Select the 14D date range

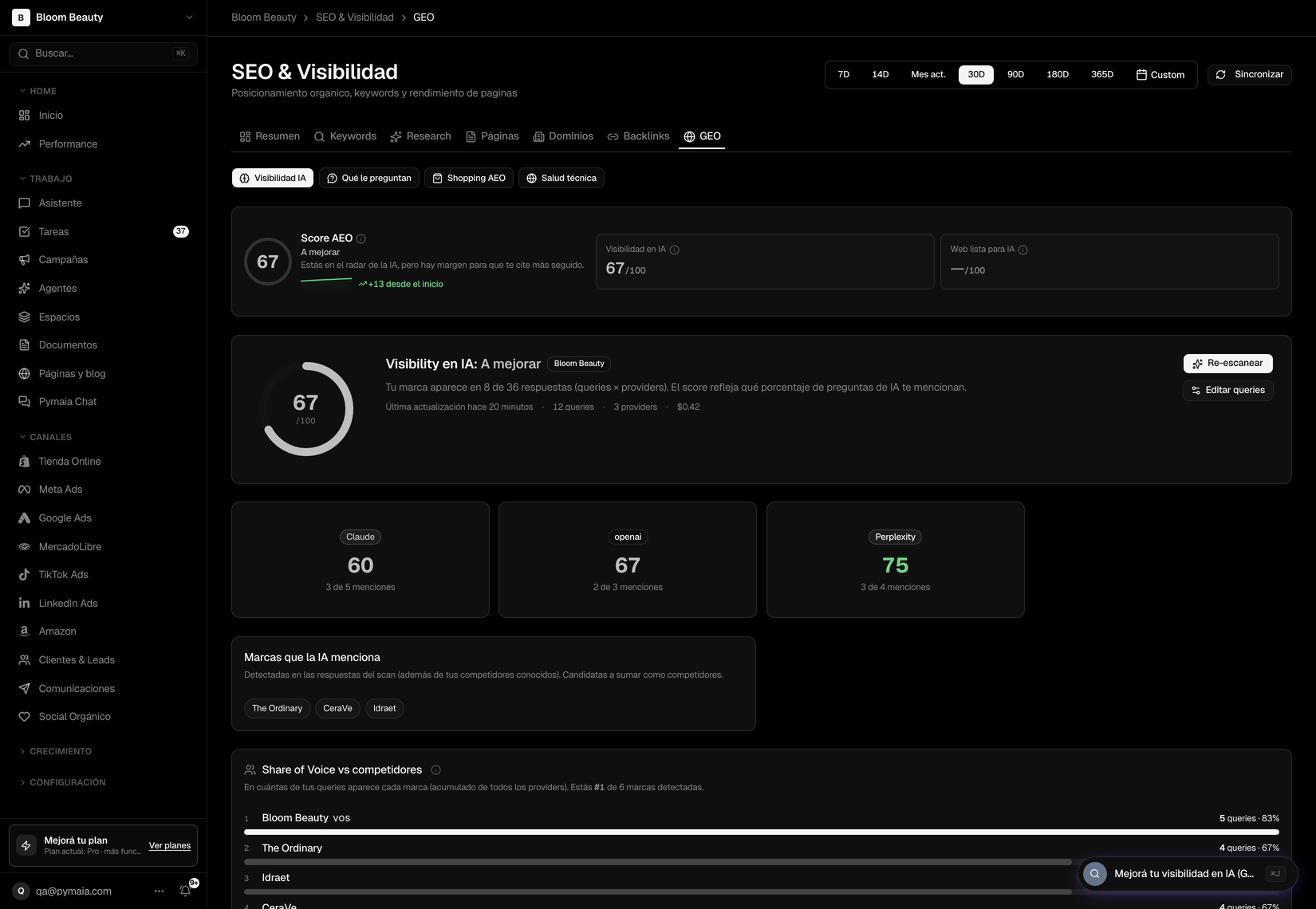click(x=881, y=75)
